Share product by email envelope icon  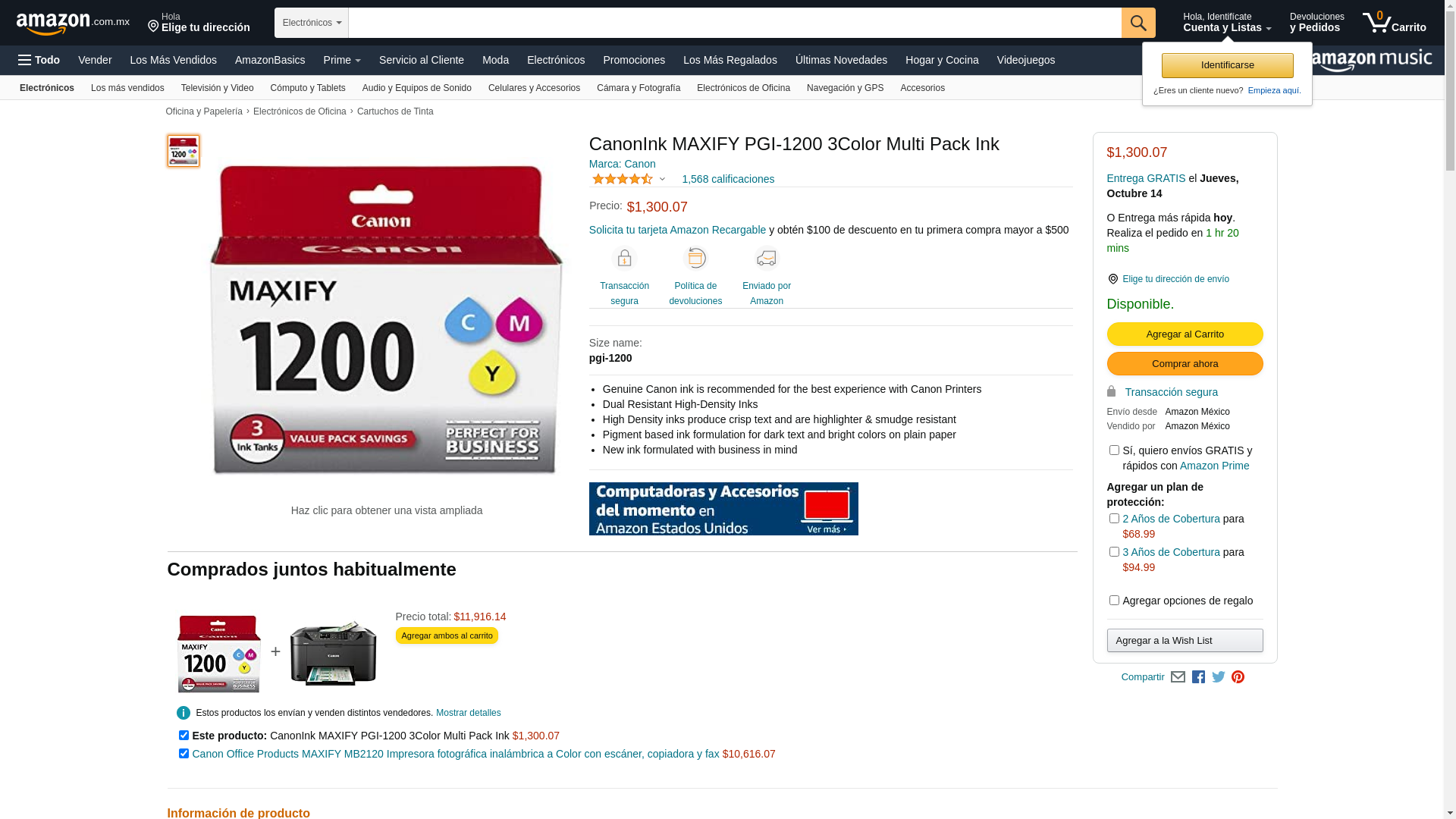(x=1178, y=677)
